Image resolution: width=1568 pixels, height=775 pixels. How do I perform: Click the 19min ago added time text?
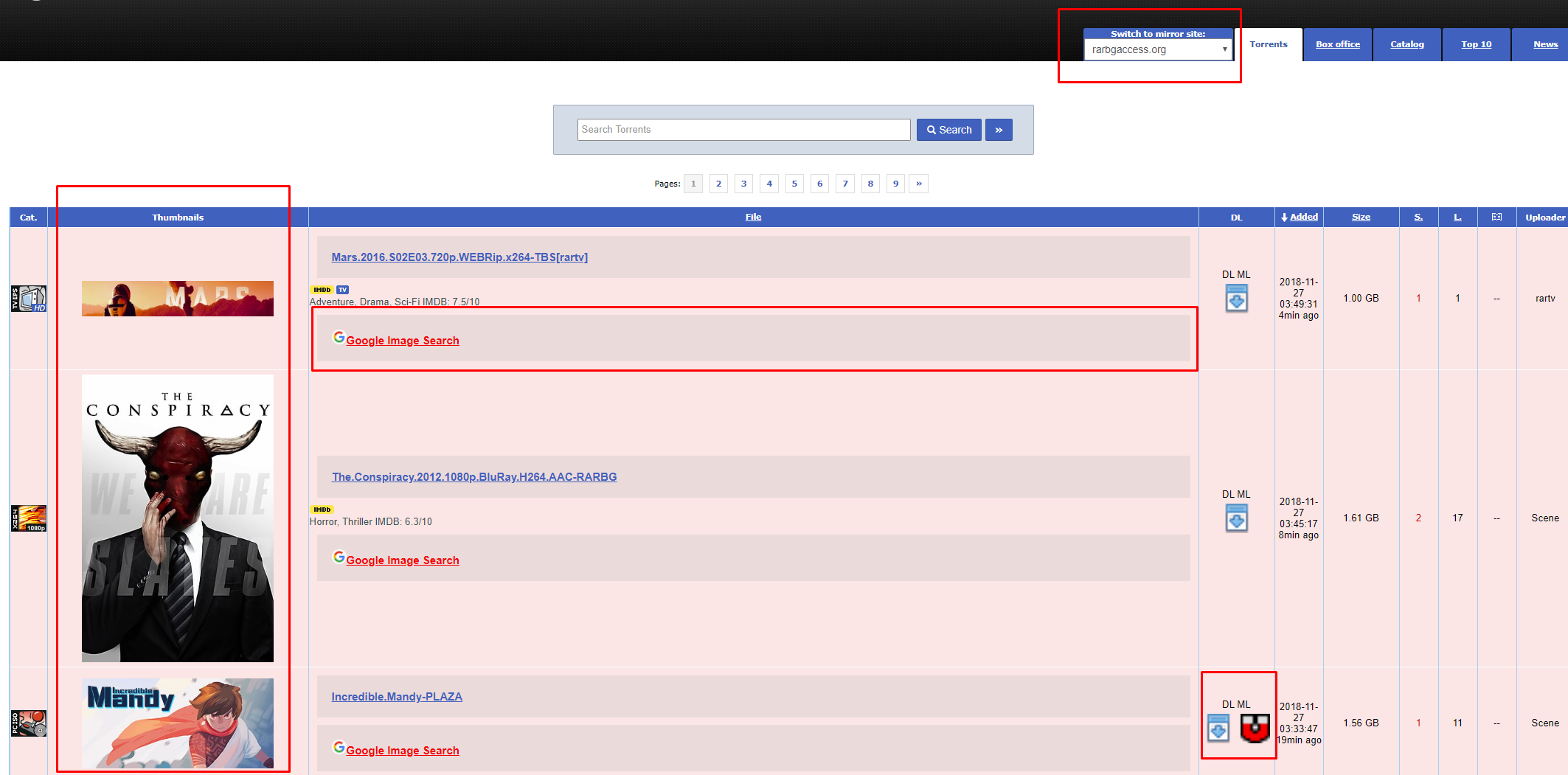point(1299,740)
